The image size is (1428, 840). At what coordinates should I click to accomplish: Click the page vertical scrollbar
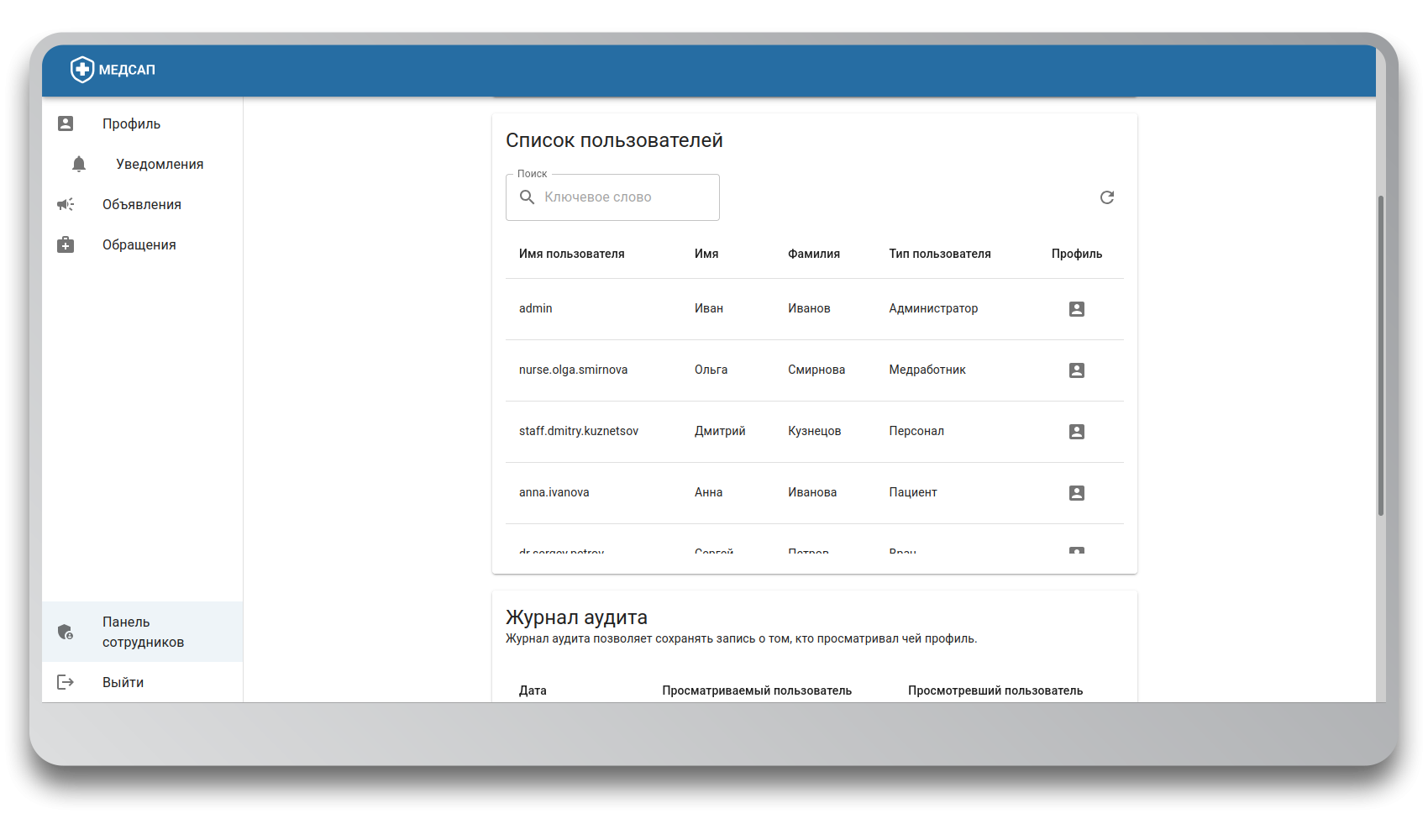click(1380, 353)
